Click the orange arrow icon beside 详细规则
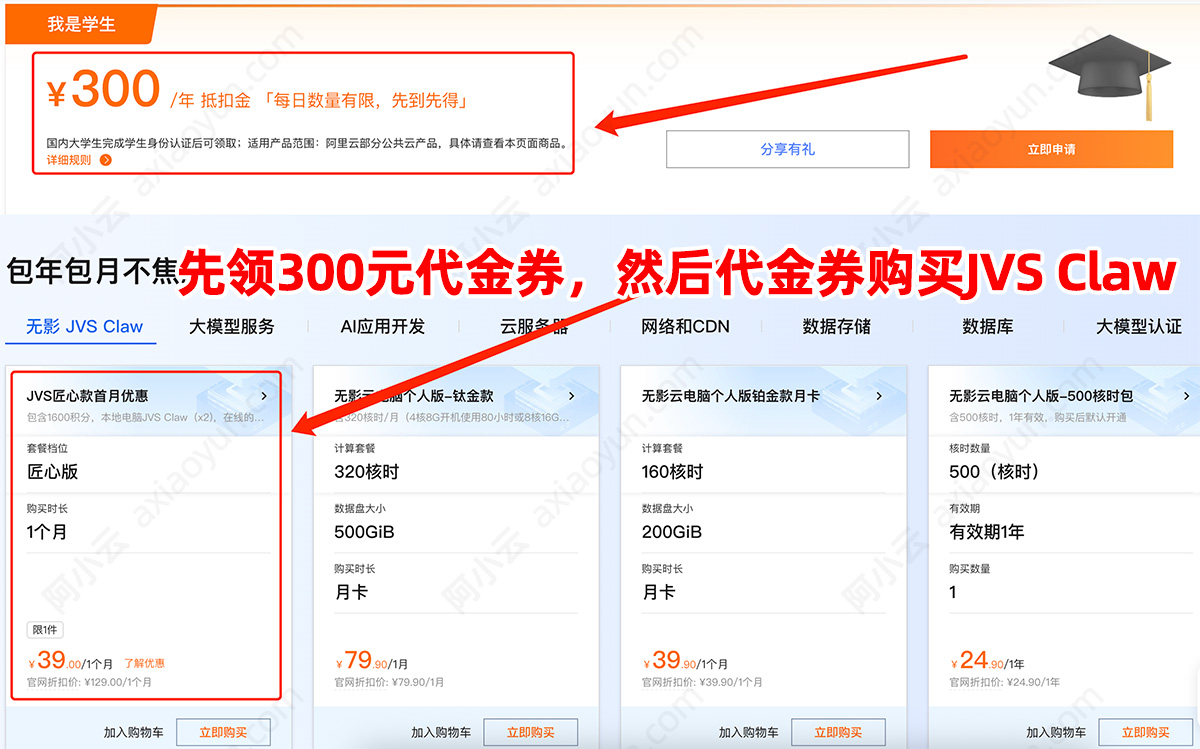Image resolution: width=1200 pixels, height=749 pixels. click(106, 160)
